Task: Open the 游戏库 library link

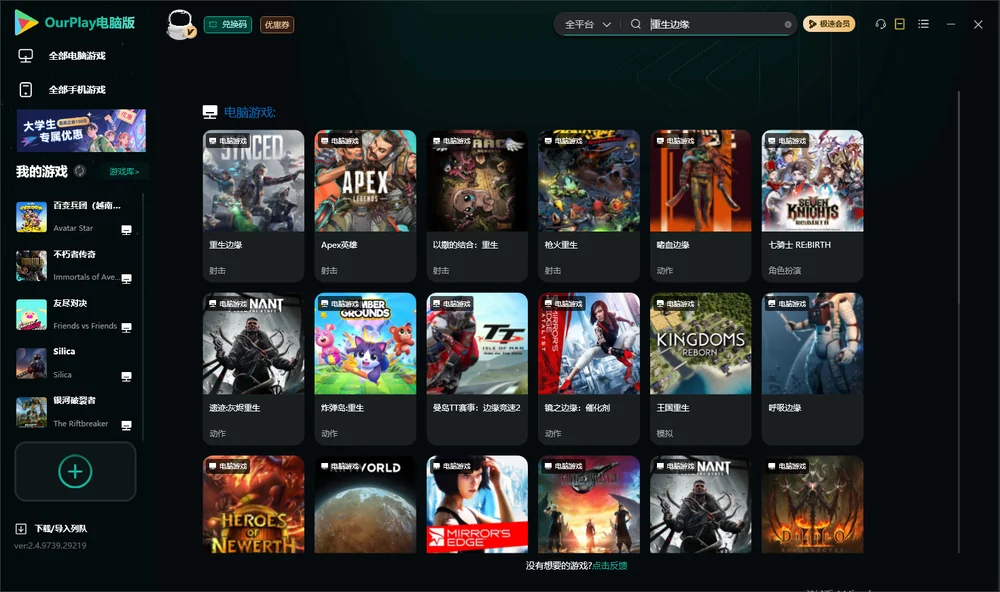Action: click(x=124, y=172)
